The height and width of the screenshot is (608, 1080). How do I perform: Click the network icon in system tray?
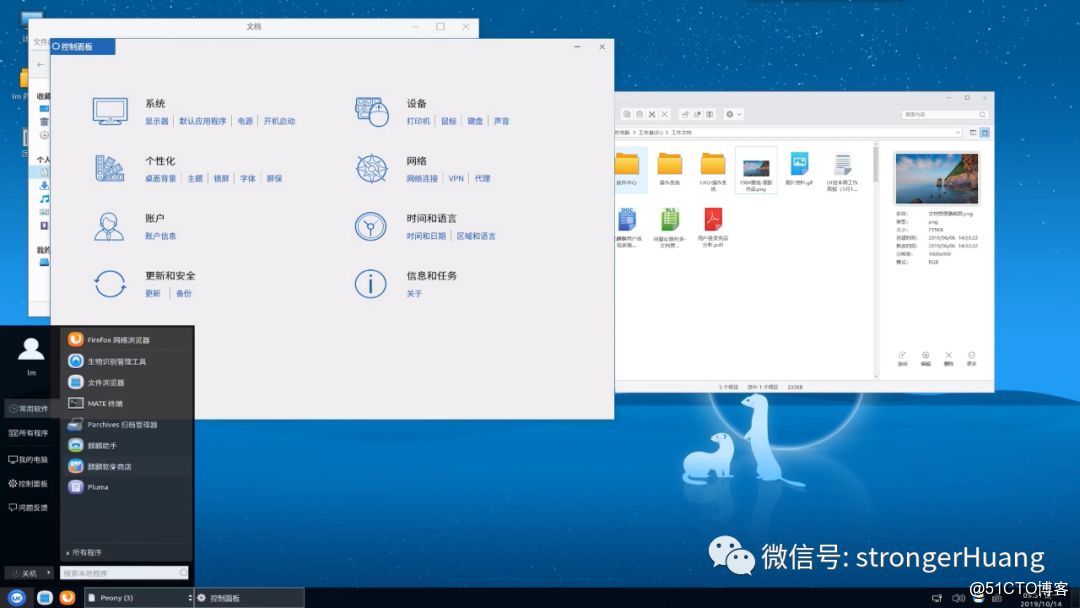[x=937, y=598]
